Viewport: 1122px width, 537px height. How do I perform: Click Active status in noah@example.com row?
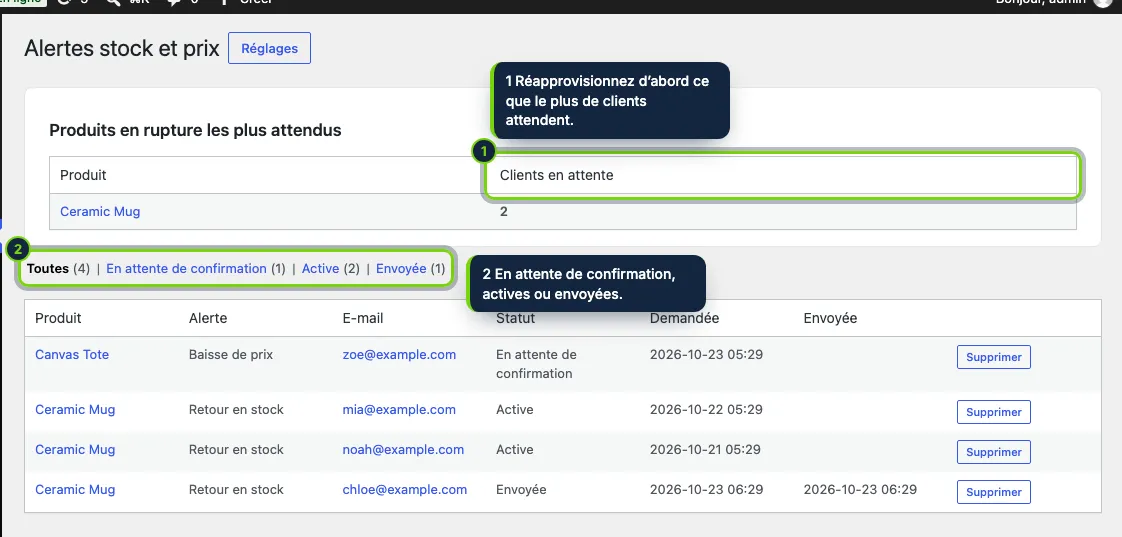(x=514, y=450)
